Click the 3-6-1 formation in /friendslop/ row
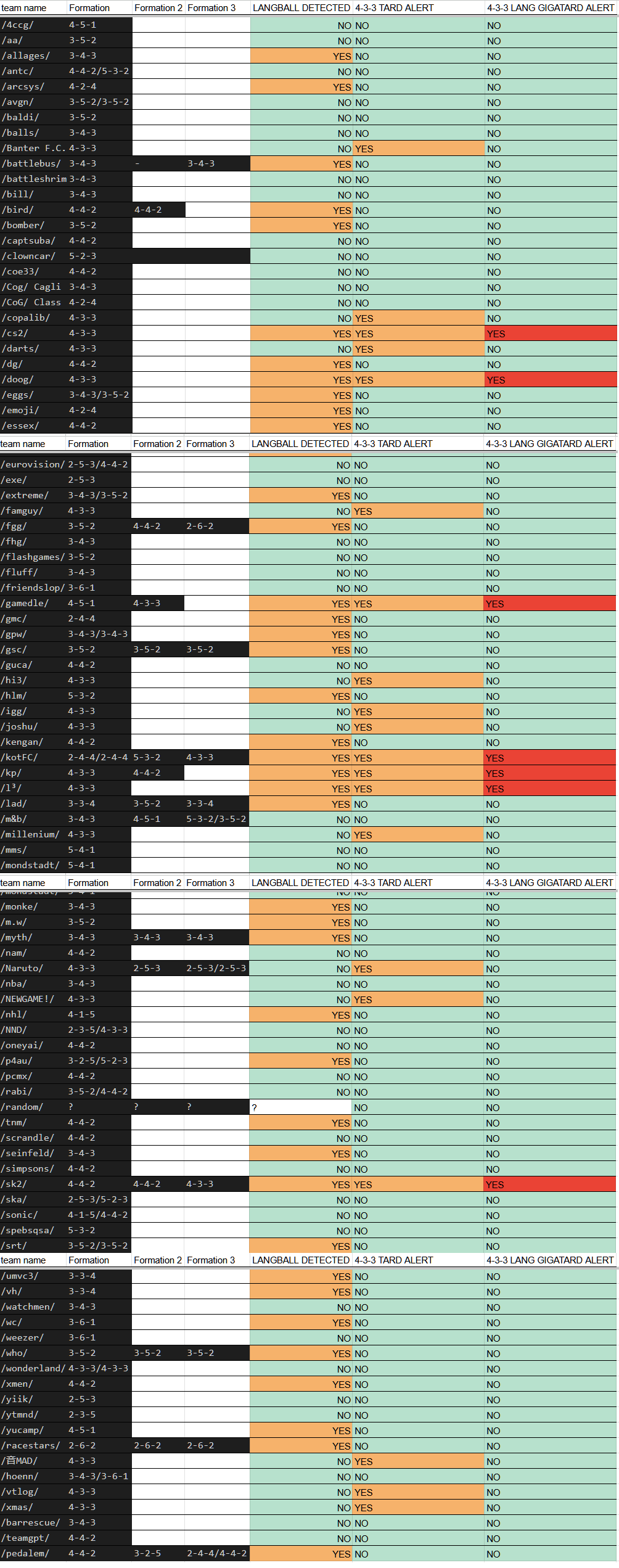 point(99,588)
